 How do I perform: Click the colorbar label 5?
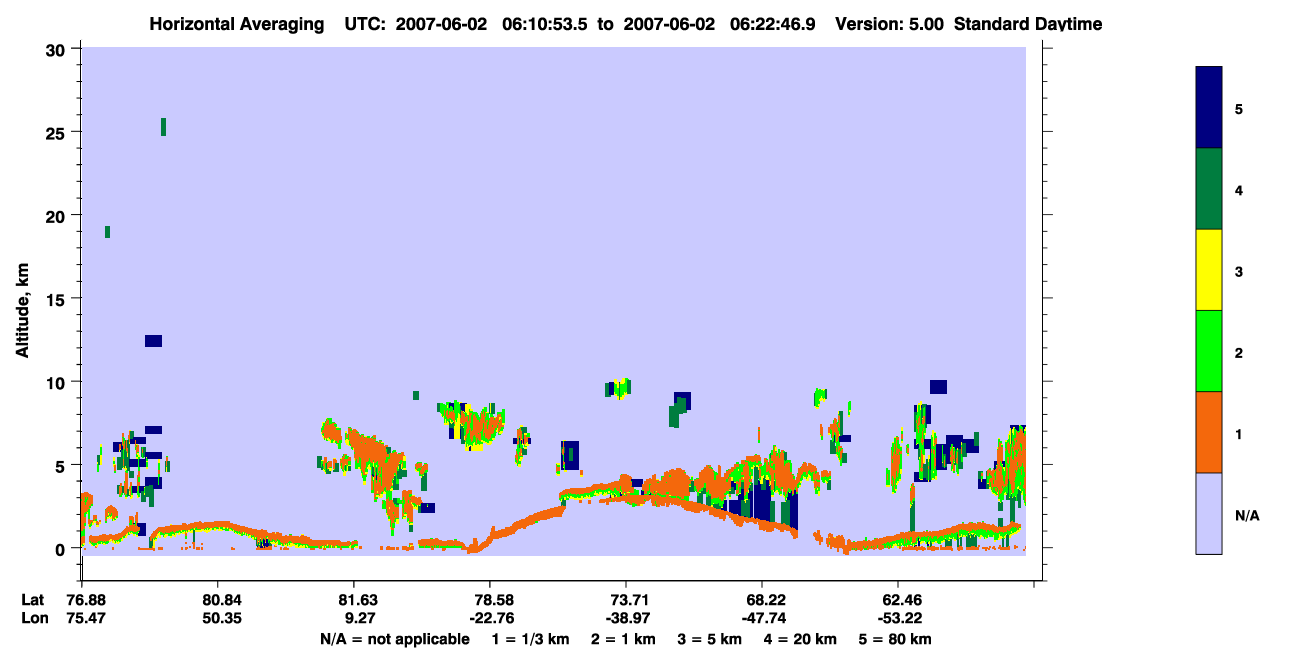(1238, 108)
